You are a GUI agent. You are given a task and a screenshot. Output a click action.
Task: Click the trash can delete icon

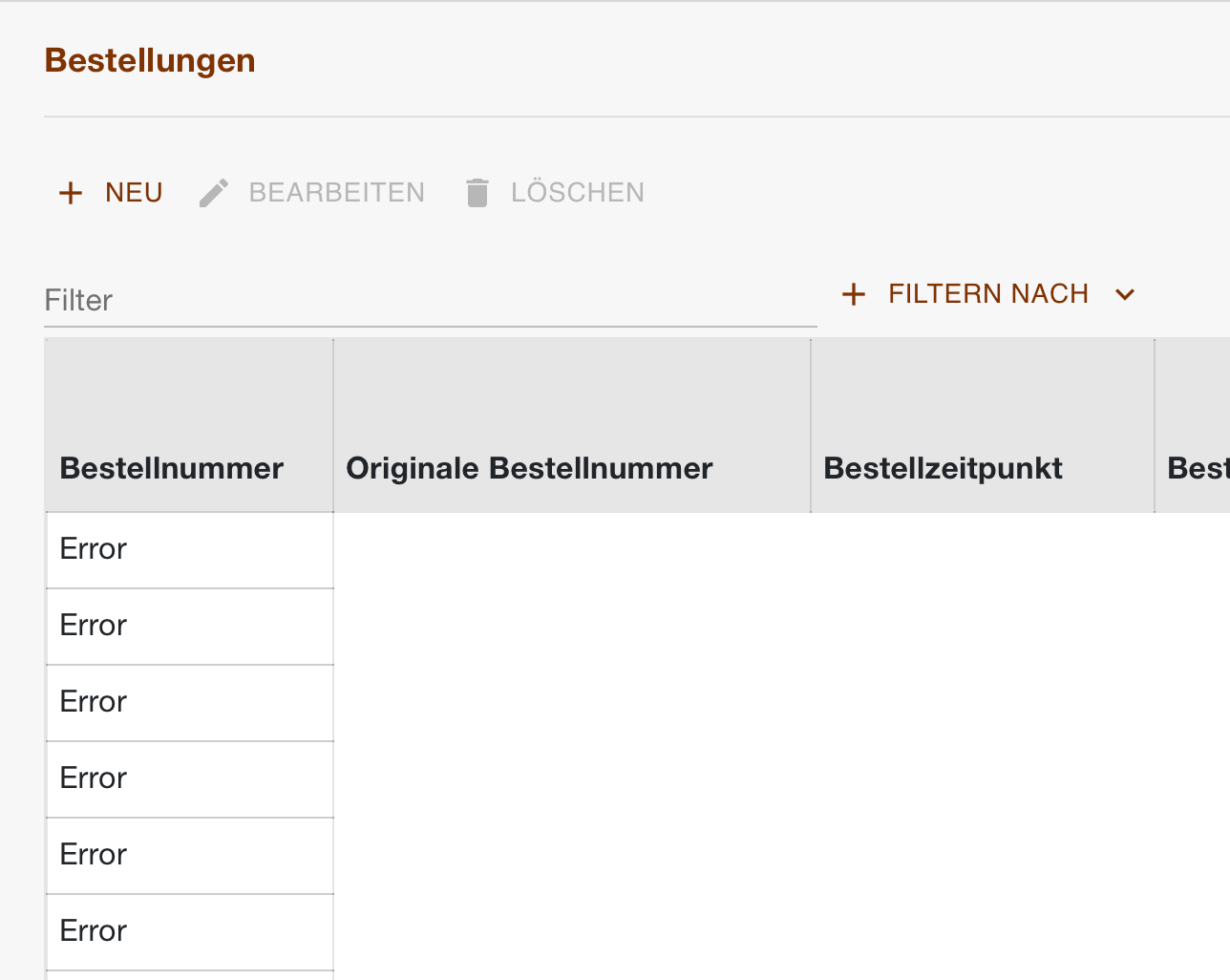pos(477,192)
